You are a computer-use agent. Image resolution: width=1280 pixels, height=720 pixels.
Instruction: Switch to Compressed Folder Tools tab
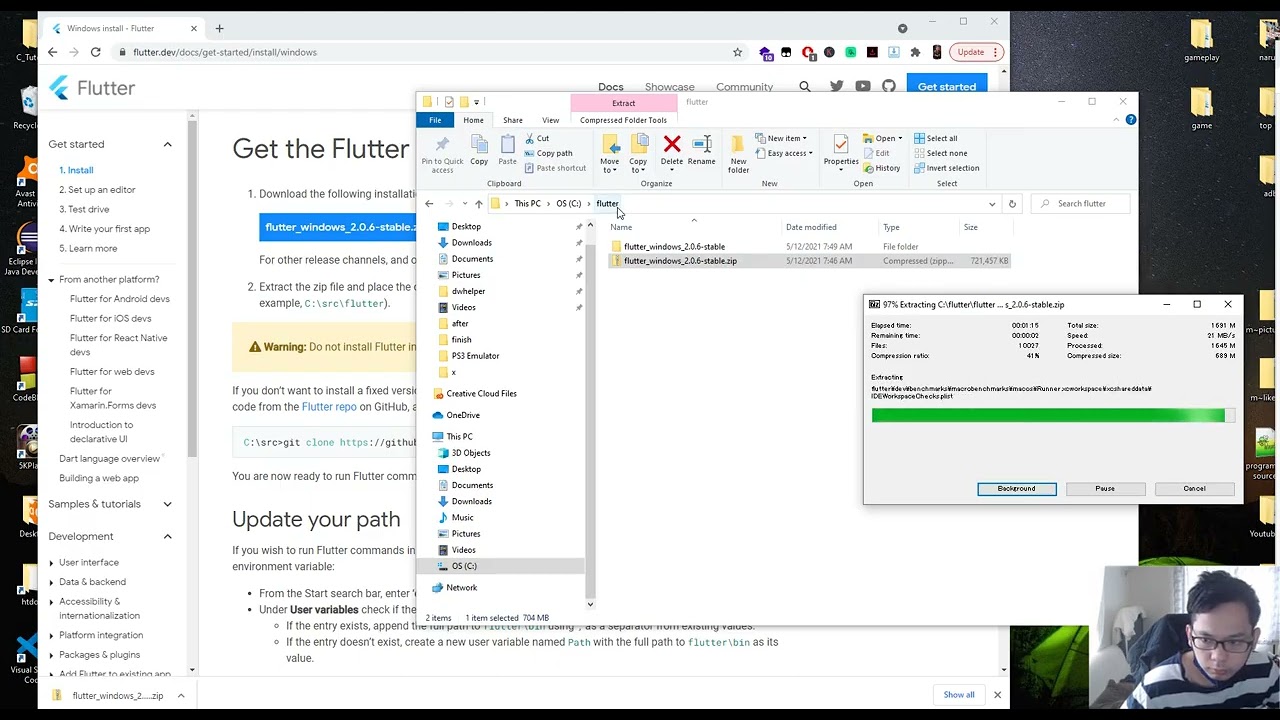click(x=623, y=120)
